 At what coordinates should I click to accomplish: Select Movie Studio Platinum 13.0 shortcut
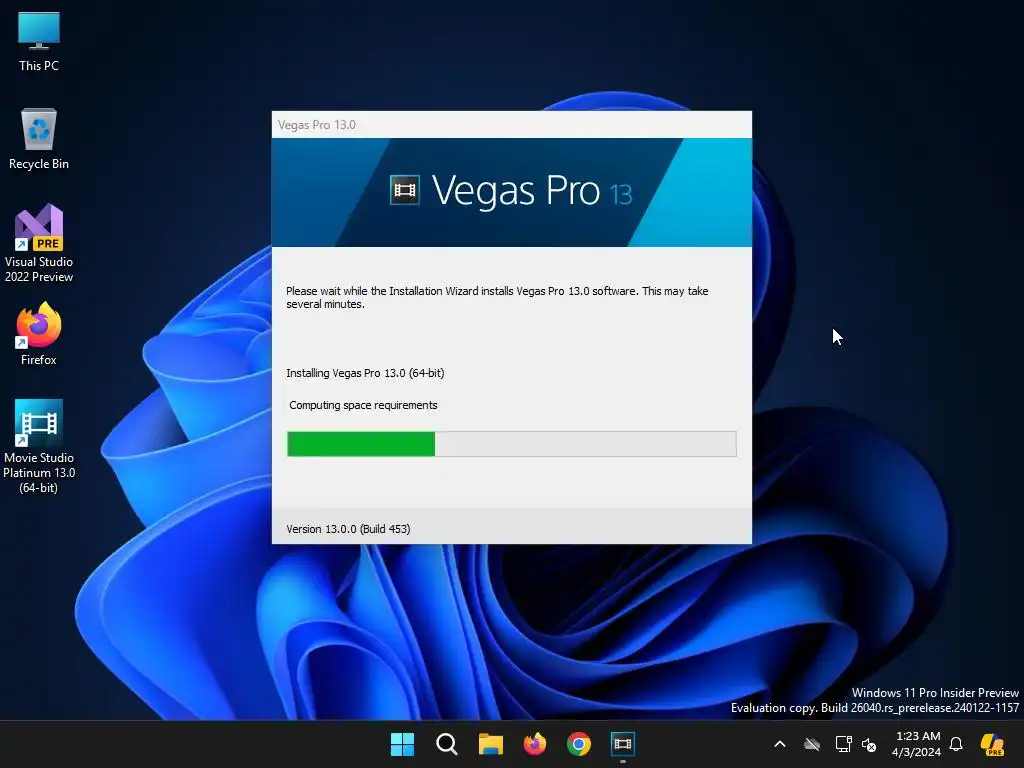click(39, 446)
